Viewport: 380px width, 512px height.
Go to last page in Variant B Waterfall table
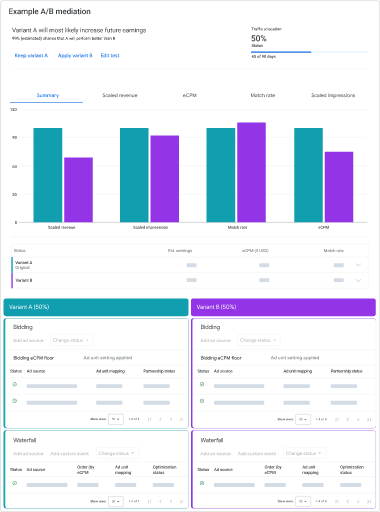(369, 501)
